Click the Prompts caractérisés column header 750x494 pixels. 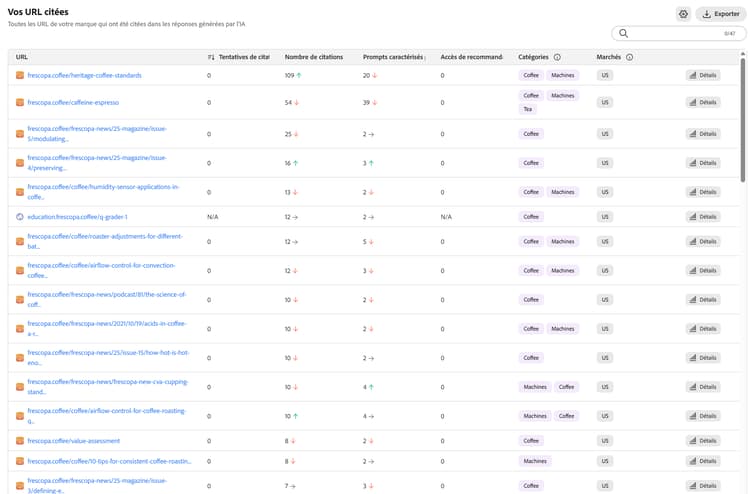pyautogui.click(x=393, y=57)
